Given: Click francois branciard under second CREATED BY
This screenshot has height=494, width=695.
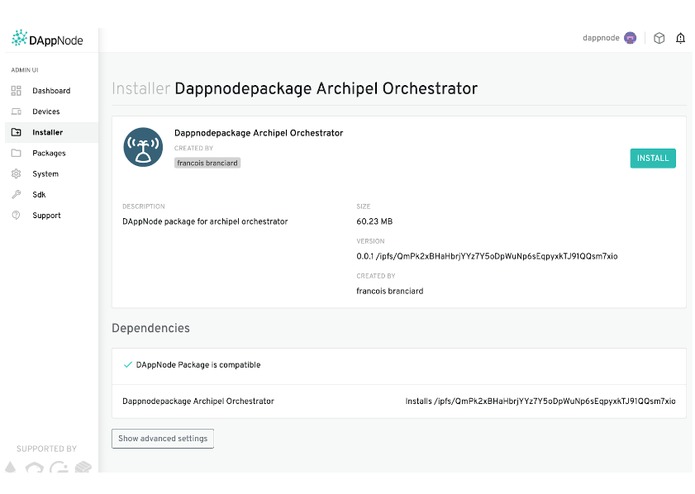Looking at the screenshot, I should (x=390, y=291).
